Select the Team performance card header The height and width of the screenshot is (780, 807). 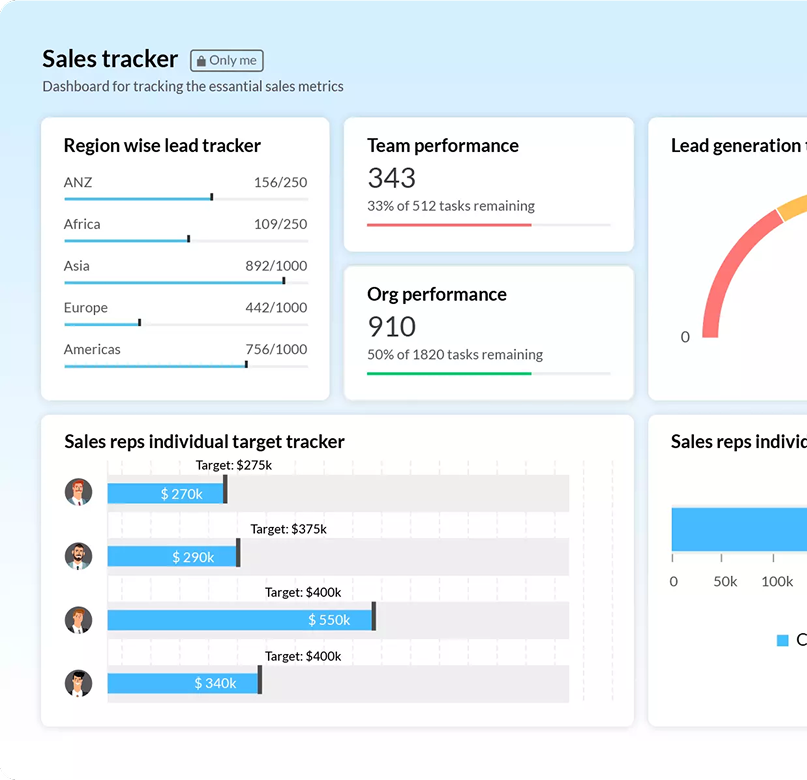pos(442,145)
